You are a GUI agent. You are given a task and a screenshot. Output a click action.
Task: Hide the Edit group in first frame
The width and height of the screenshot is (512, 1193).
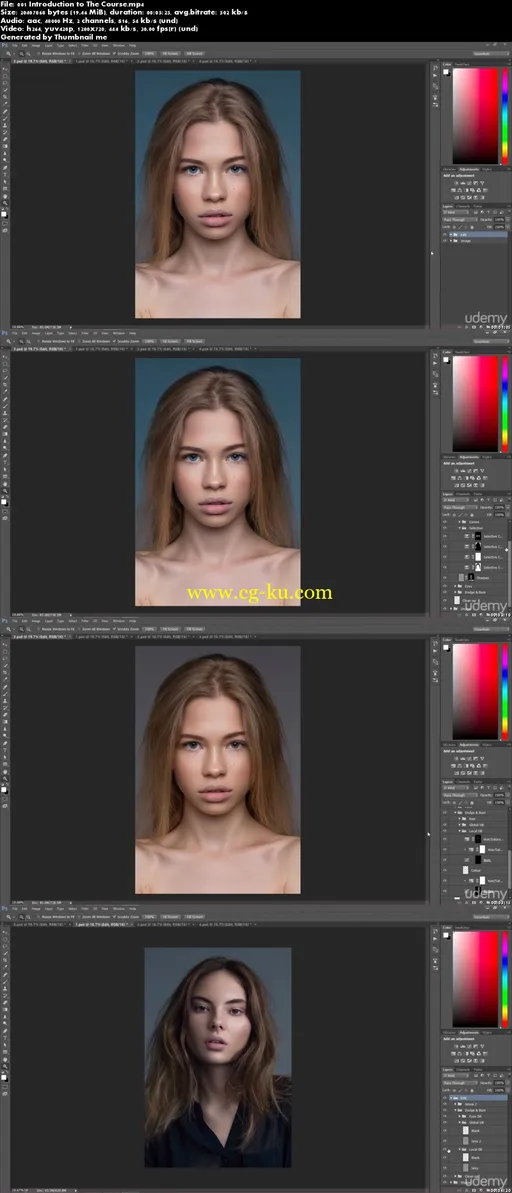point(444,234)
